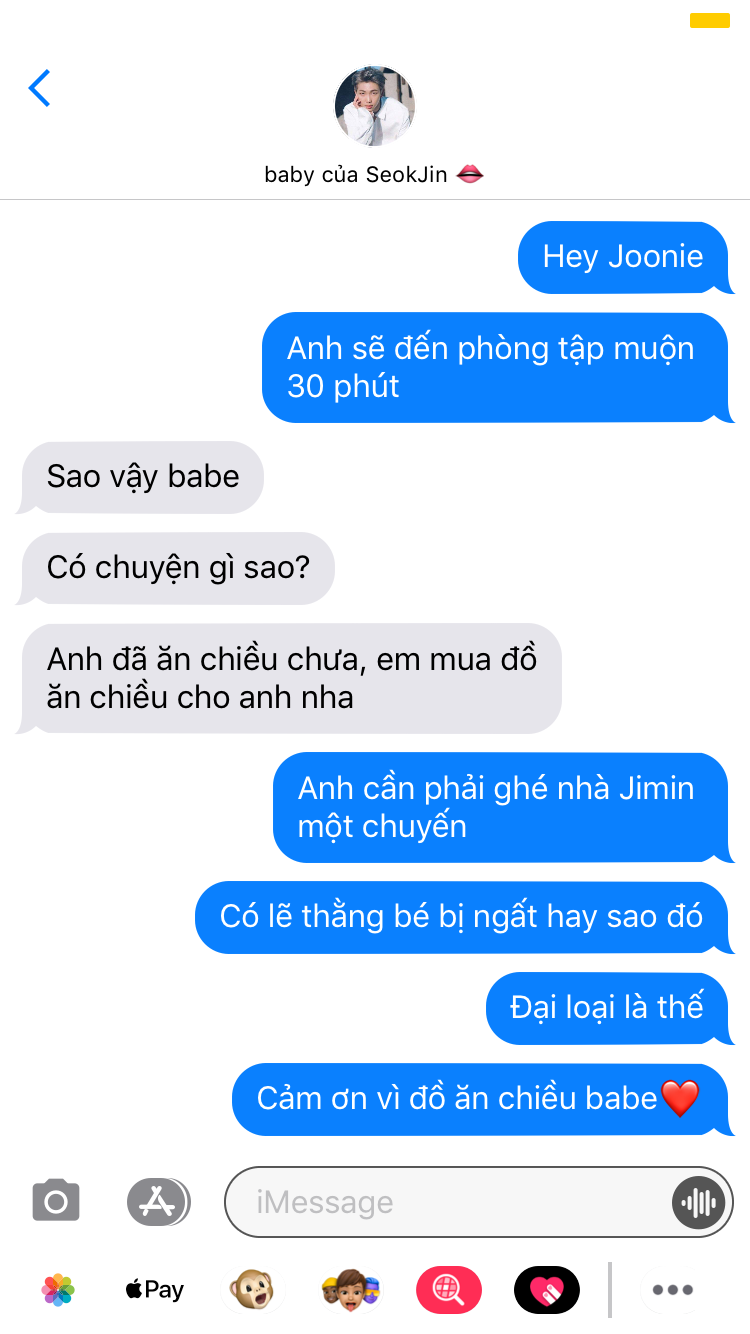
Task: Select Apple Pay in app drawer
Action: coord(155,1289)
